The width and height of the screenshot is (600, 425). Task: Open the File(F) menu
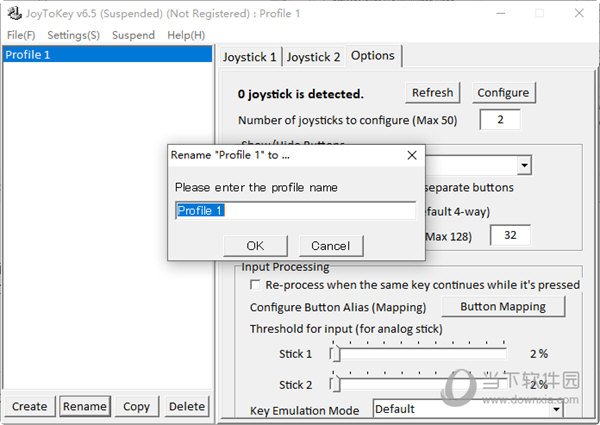click(x=21, y=35)
